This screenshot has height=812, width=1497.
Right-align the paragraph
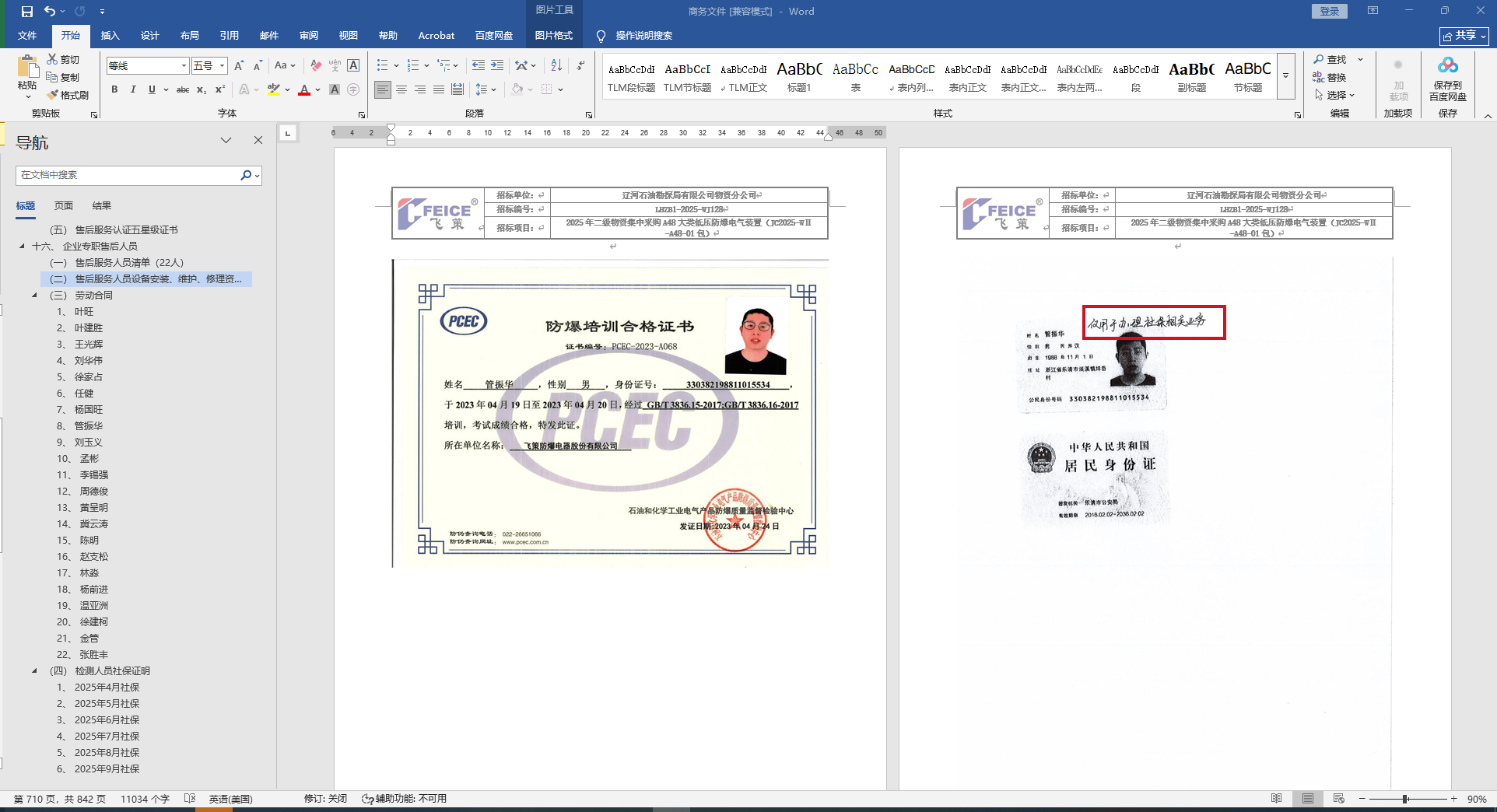(x=420, y=89)
